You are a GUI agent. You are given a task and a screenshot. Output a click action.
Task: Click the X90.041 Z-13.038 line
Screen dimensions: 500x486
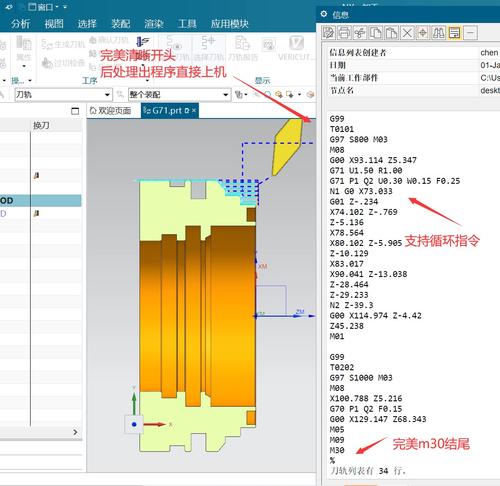368,274
